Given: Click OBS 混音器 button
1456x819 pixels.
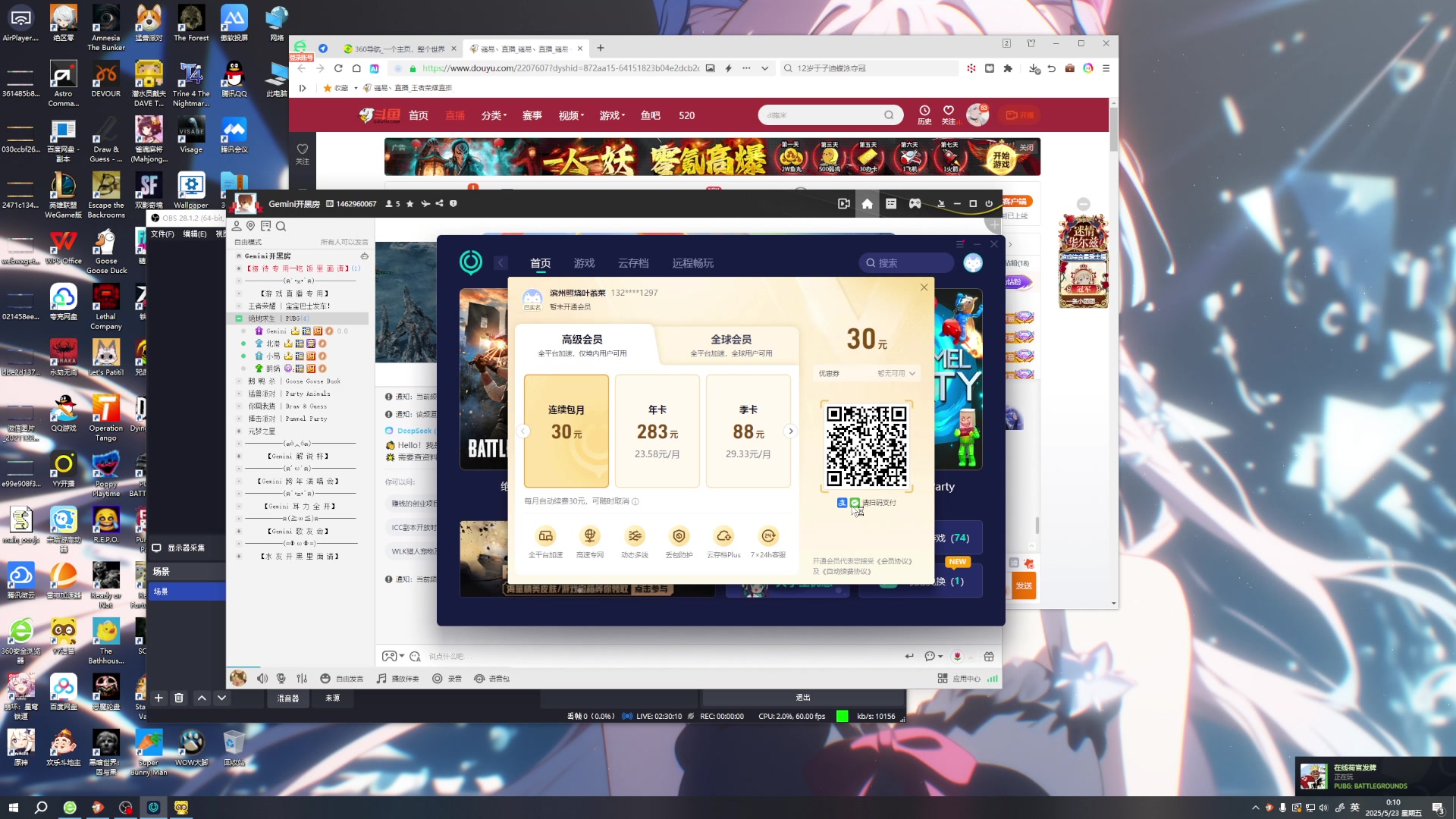Looking at the screenshot, I should [x=288, y=698].
